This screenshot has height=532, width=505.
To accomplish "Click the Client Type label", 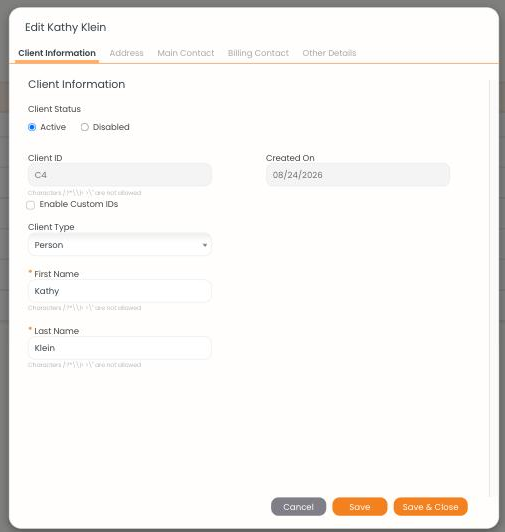I will click(51, 227).
